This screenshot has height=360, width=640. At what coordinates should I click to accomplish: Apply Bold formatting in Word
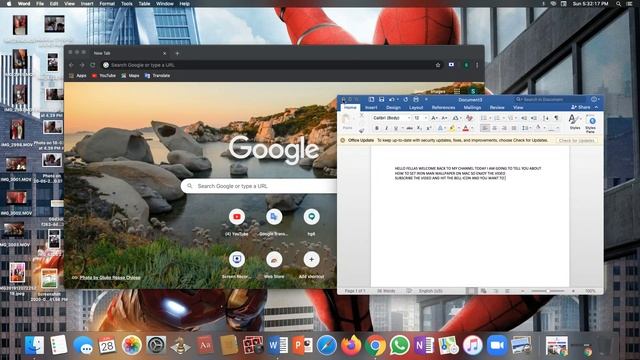click(x=377, y=128)
